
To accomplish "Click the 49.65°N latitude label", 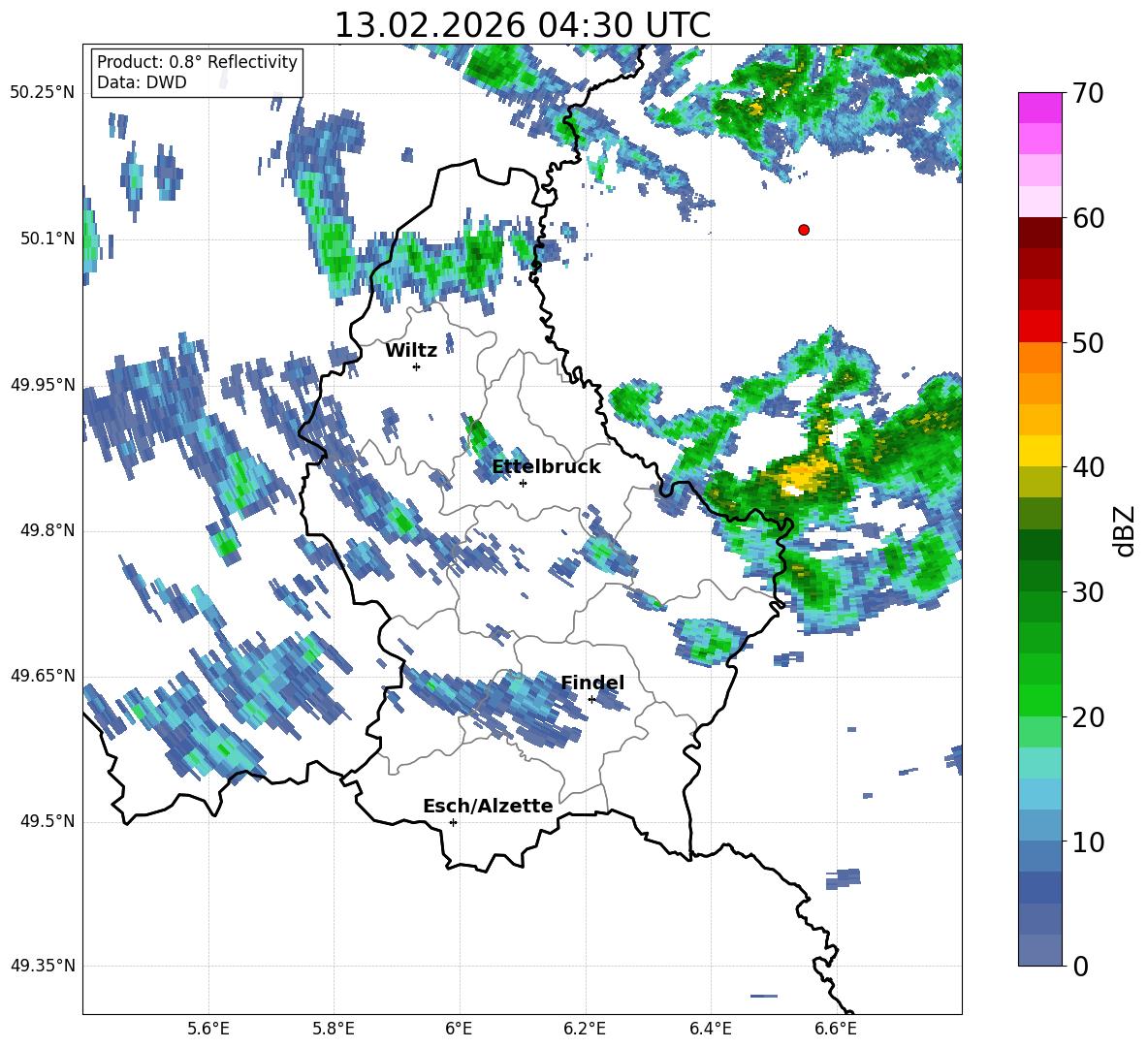I will click(43, 675).
